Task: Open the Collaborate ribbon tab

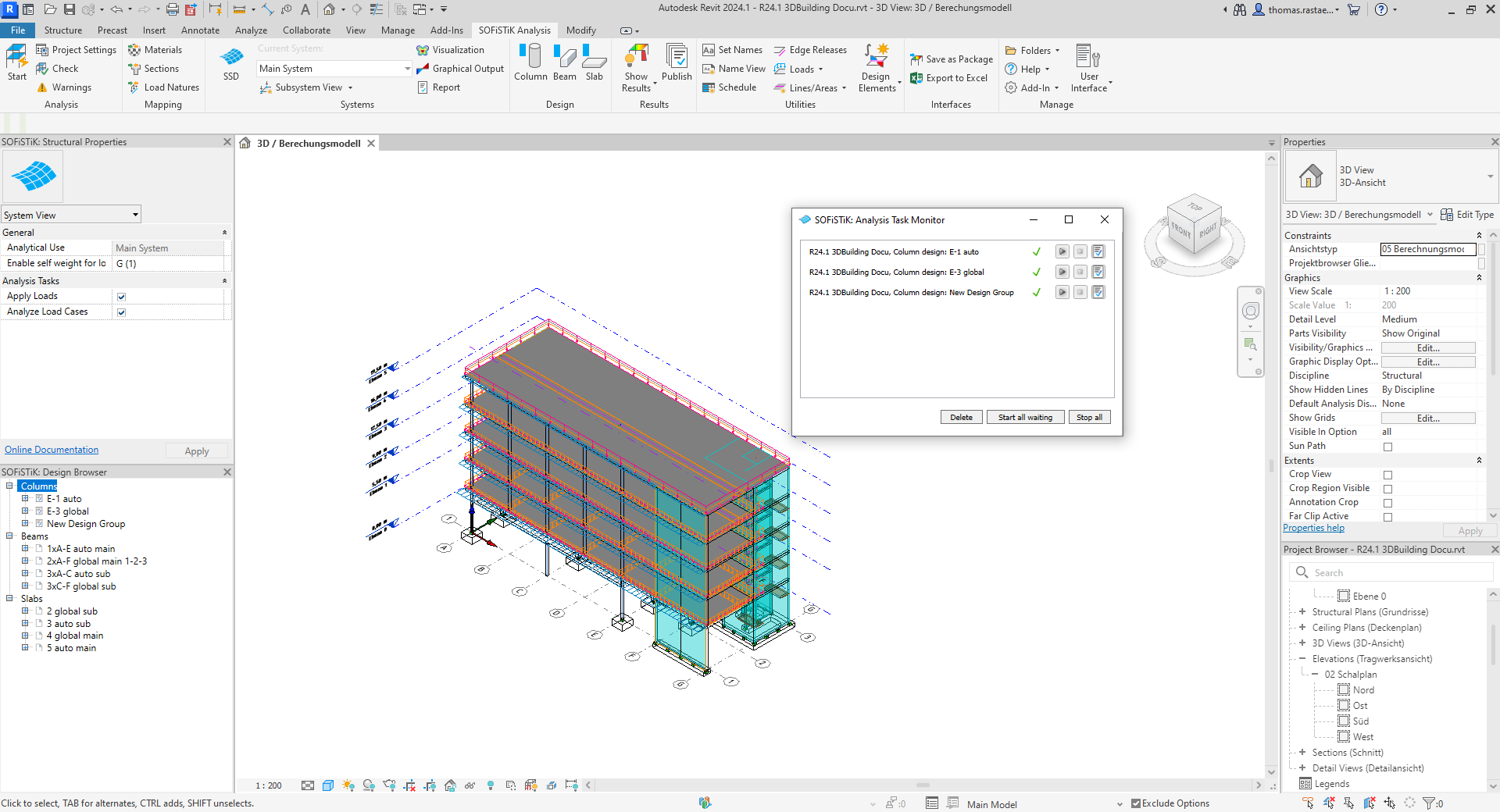Action: click(x=306, y=30)
